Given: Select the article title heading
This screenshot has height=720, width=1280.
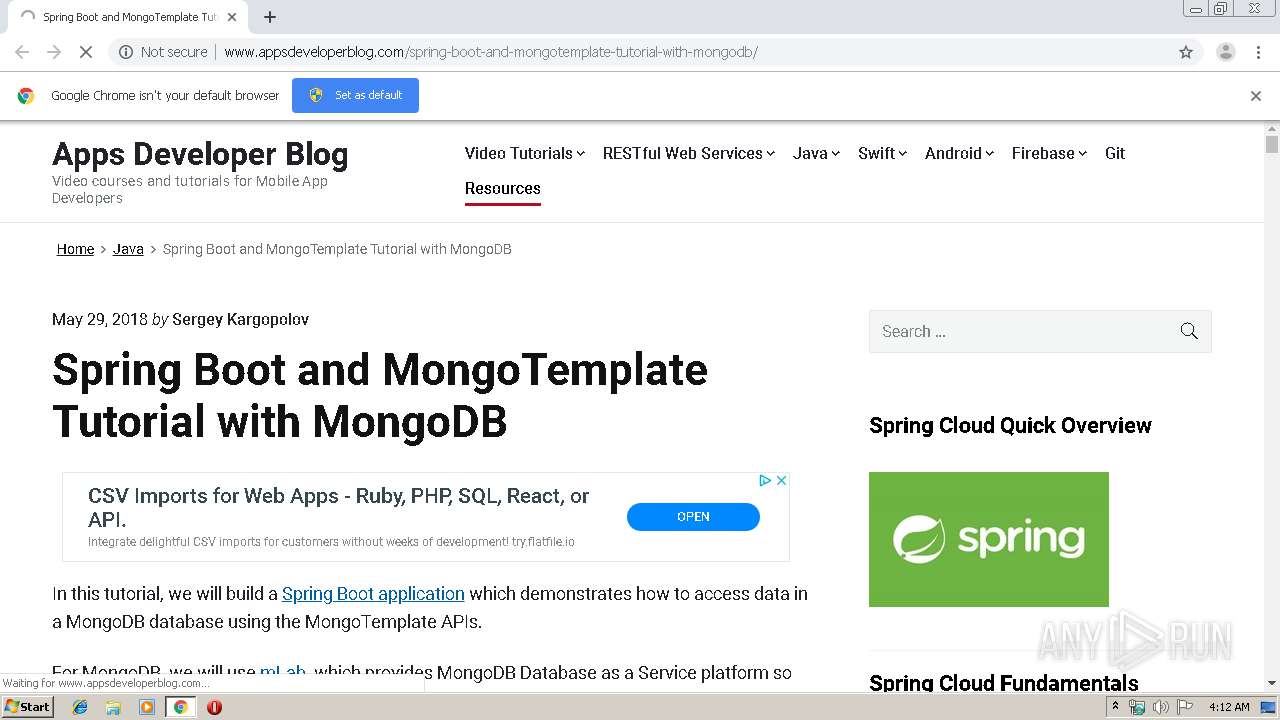Looking at the screenshot, I should tap(380, 396).
